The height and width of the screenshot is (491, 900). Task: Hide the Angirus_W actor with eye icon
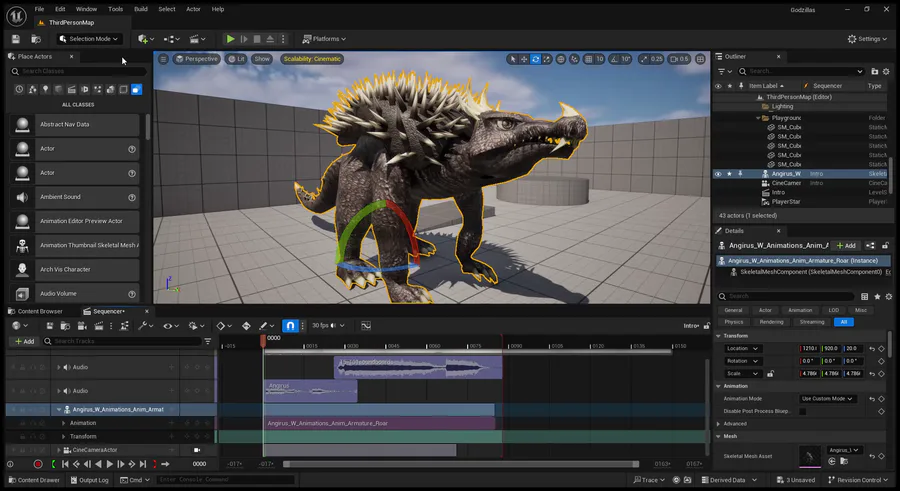[718, 174]
